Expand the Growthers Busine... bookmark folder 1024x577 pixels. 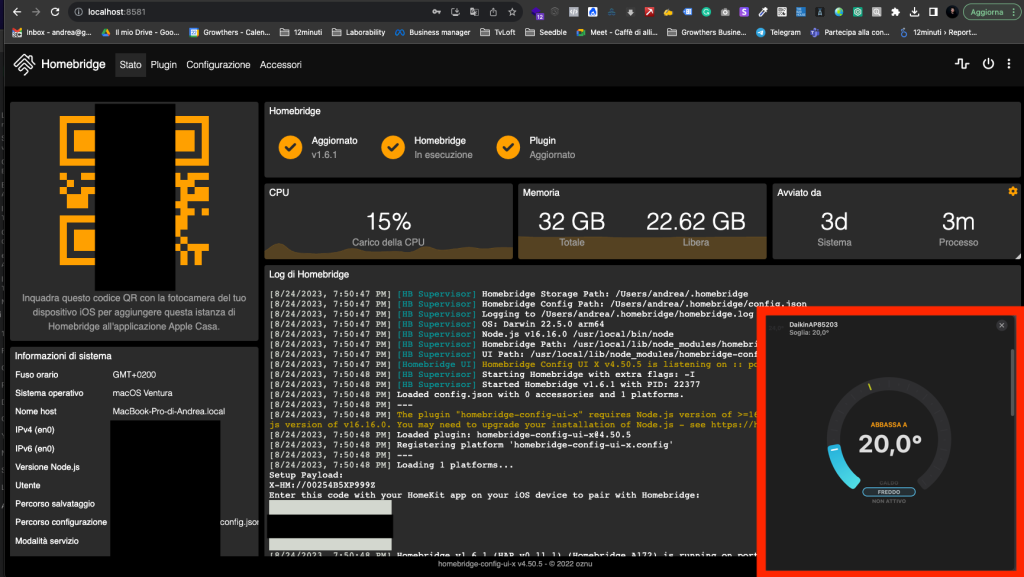(x=707, y=32)
